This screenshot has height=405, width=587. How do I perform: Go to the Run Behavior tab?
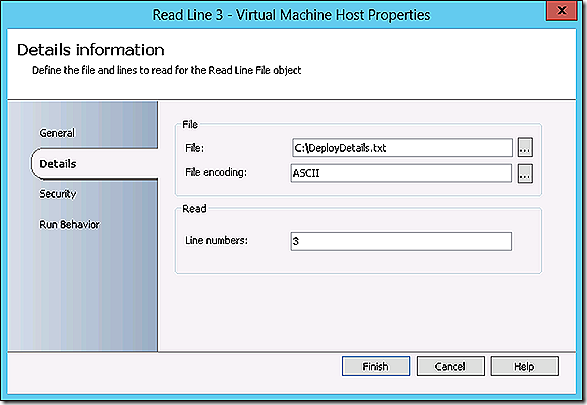pyautogui.click(x=69, y=225)
